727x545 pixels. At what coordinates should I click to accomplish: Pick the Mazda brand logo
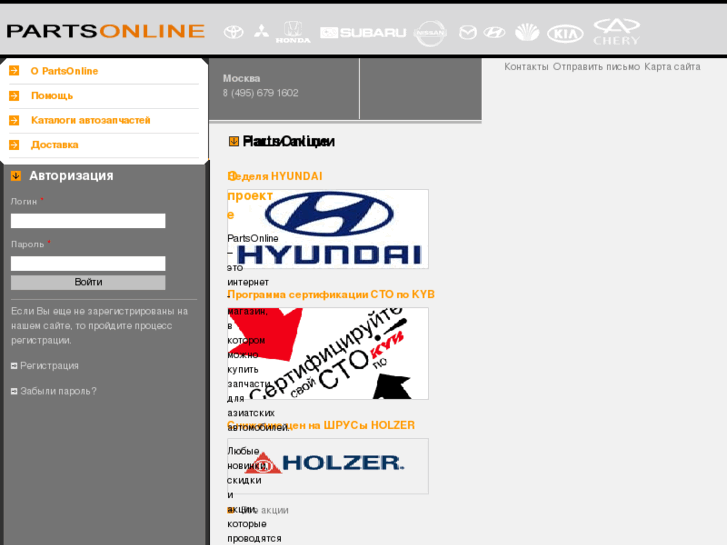tap(467, 32)
